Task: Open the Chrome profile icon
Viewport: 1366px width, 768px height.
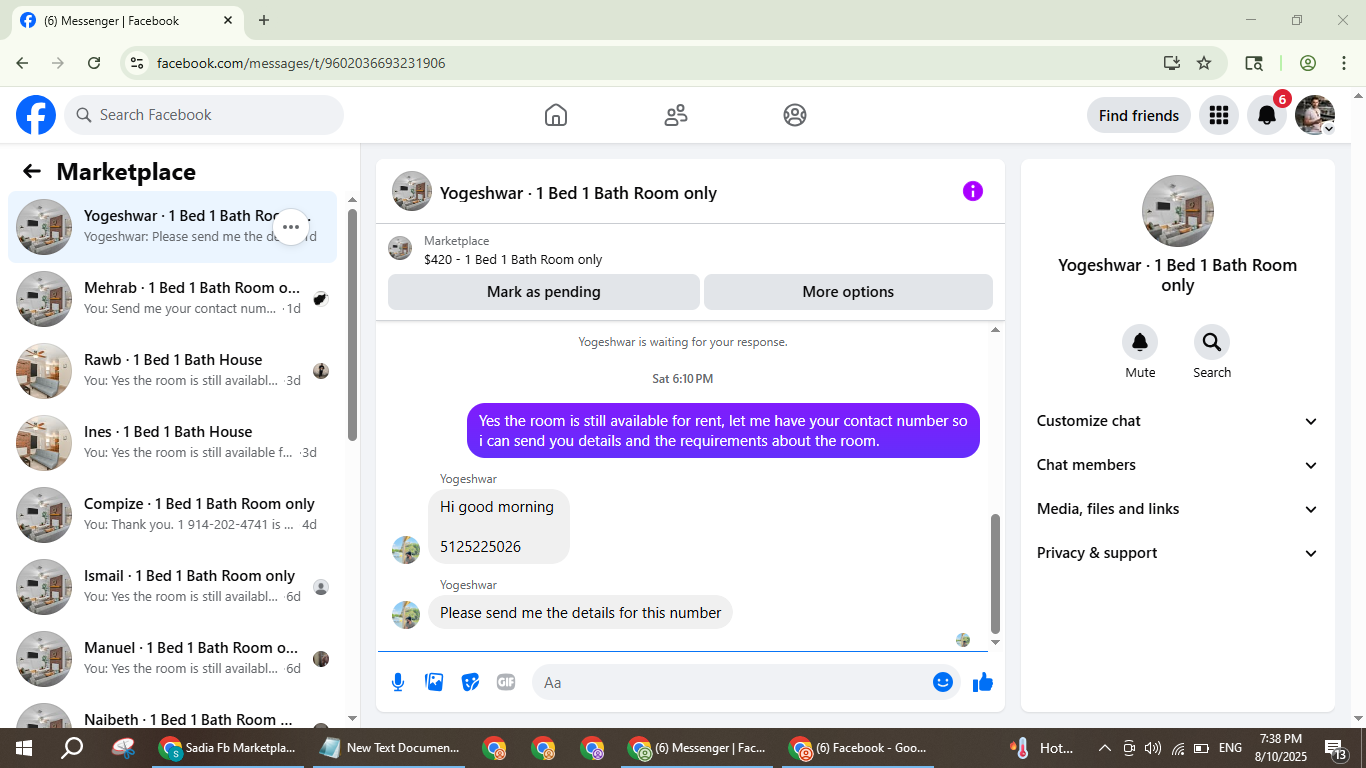Action: click(x=1308, y=63)
